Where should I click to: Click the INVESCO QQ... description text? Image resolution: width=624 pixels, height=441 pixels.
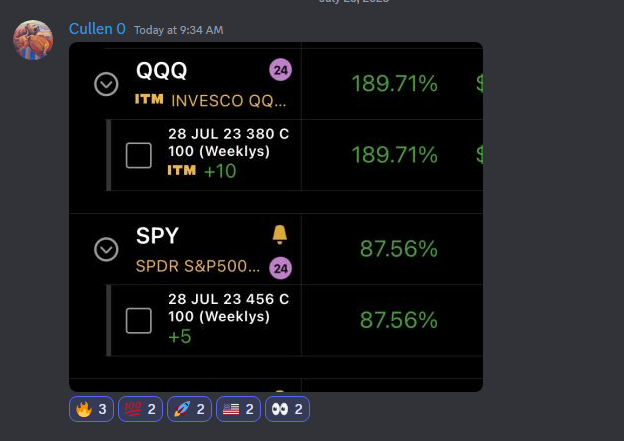click(229, 101)
